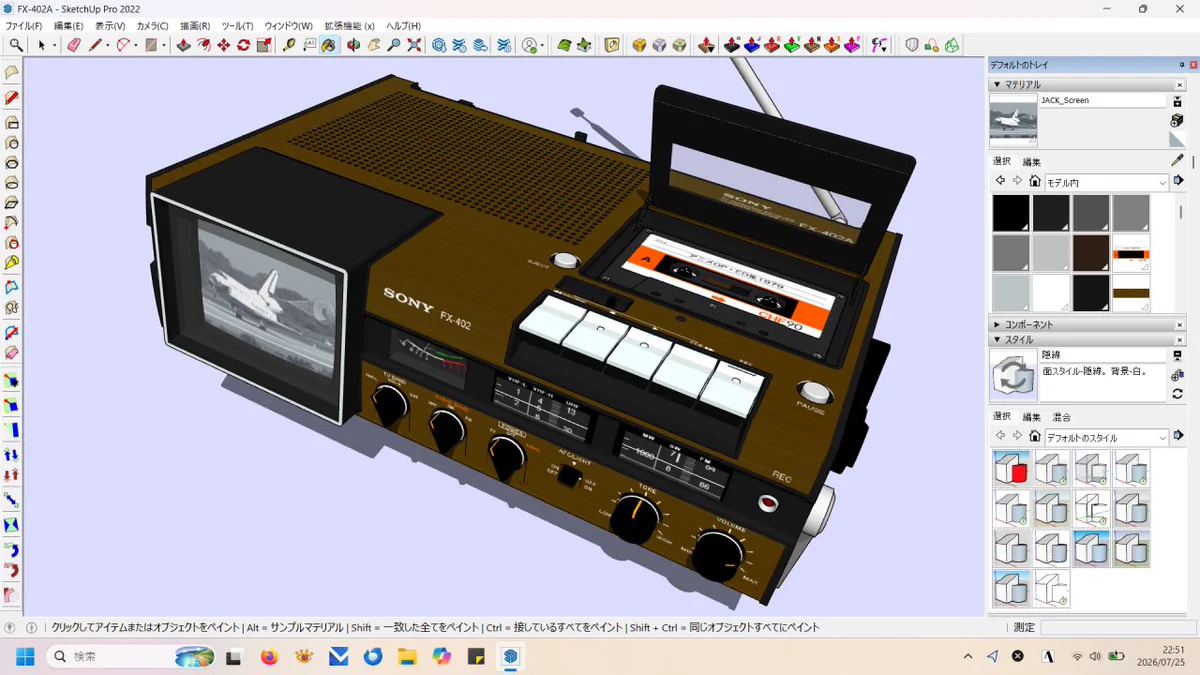Viewport: 1200px width, 675px height.
Task: Click create new material icon
Action: coord(1177,120)
